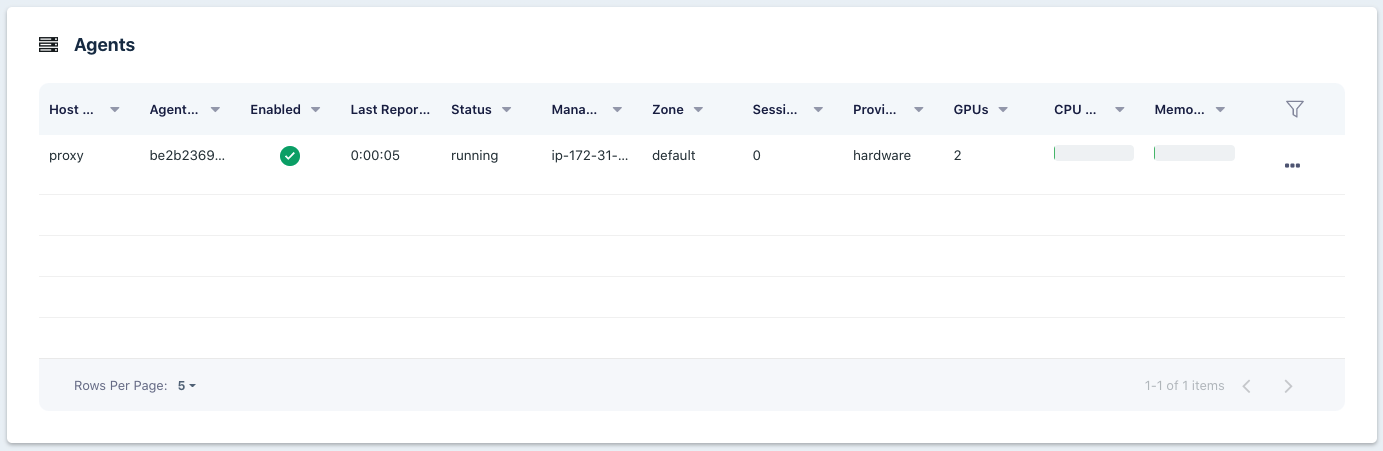Click the Agents server list icon
The width and height of the screenshot is (1383, 451).
click(x=48, y=45)
